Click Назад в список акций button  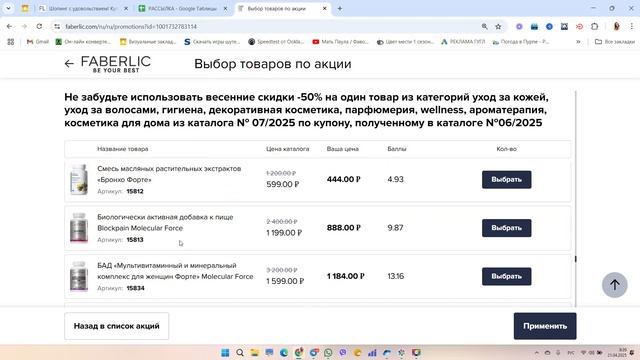[116, 326]
